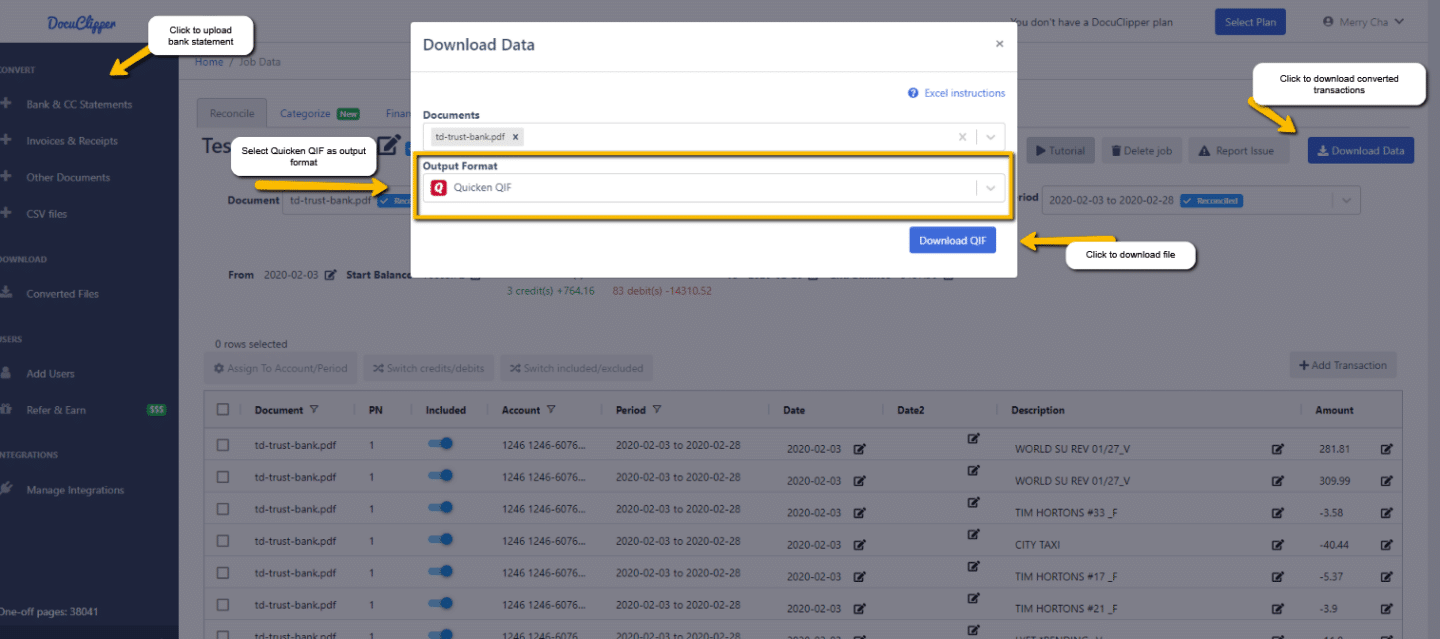Image resolution: width=1440 pixels, height=639 pixels.
Task: Open the Account column filter icon
Action: pos(551,409)
